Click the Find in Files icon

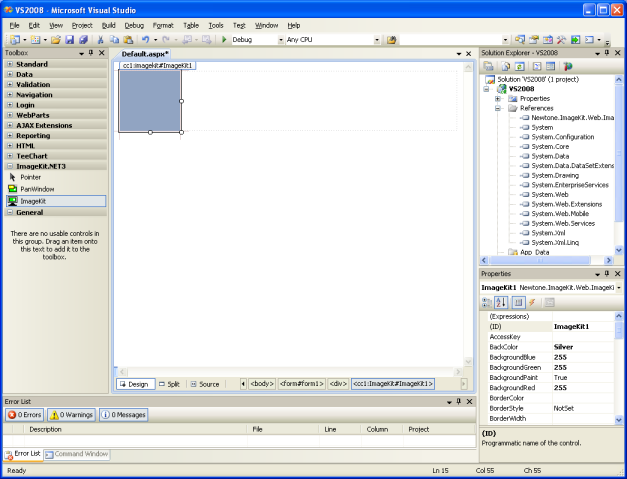(391, 40)
